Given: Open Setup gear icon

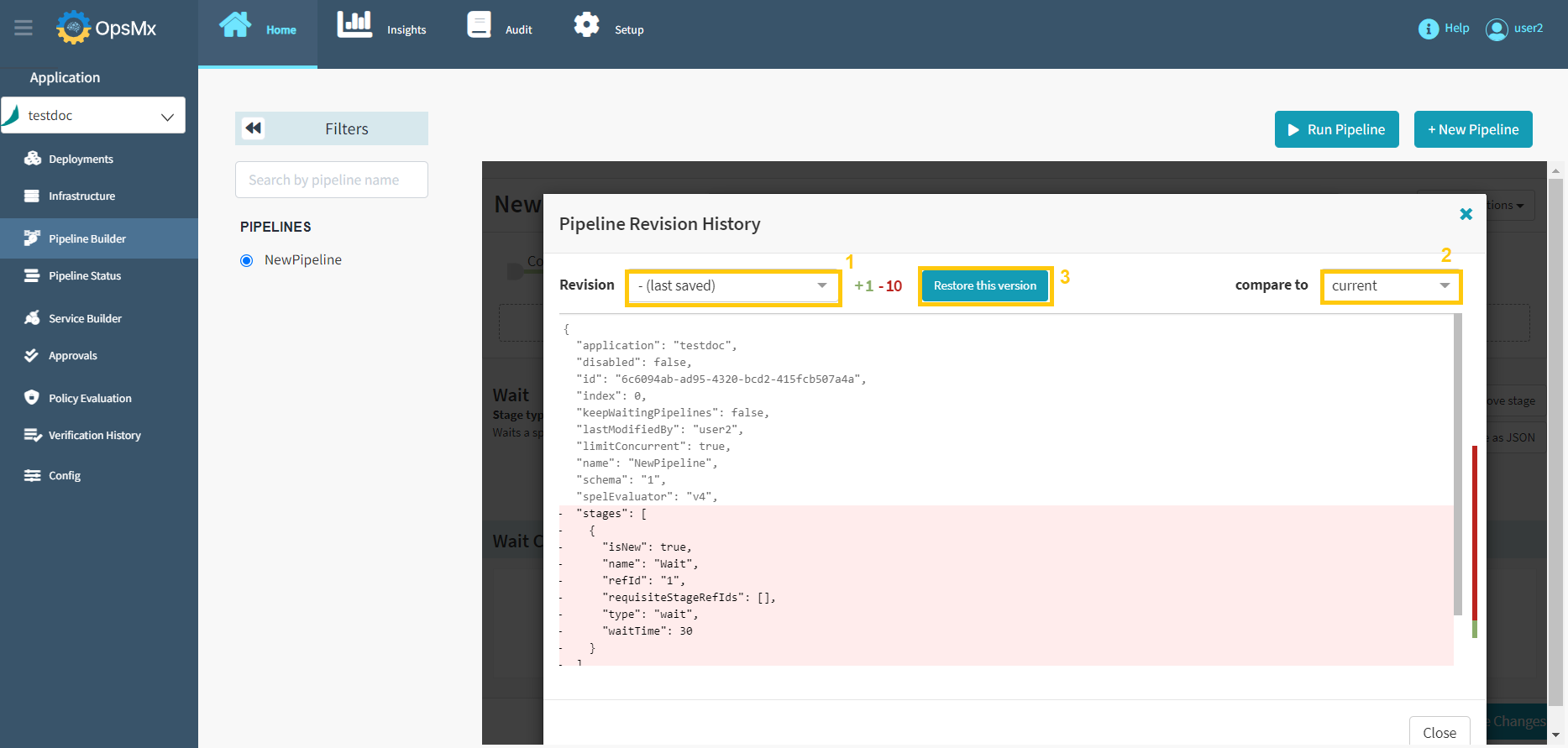Looking at the screenshot, I should 586,25.
